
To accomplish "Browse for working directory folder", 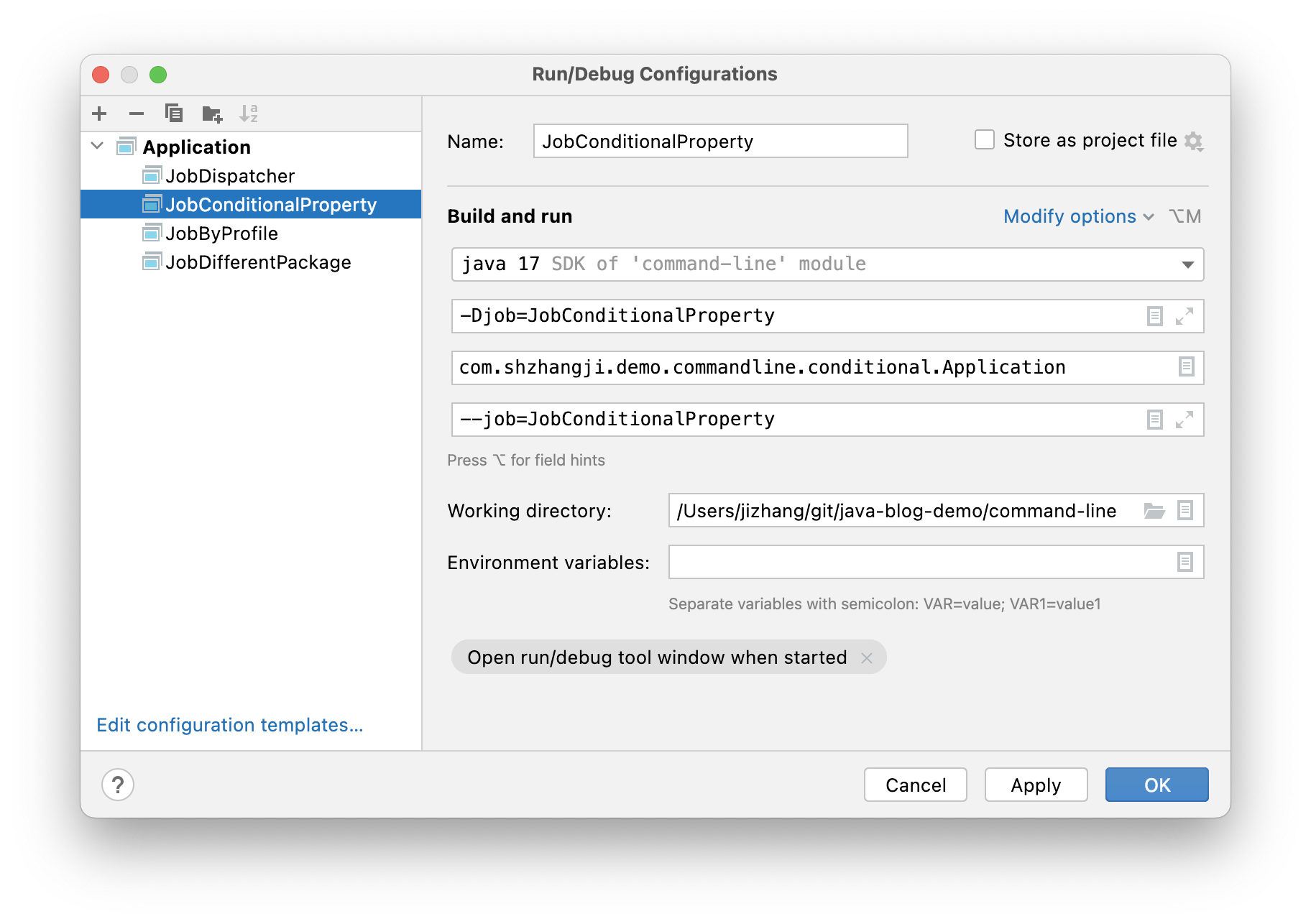I will [1154, 511].
